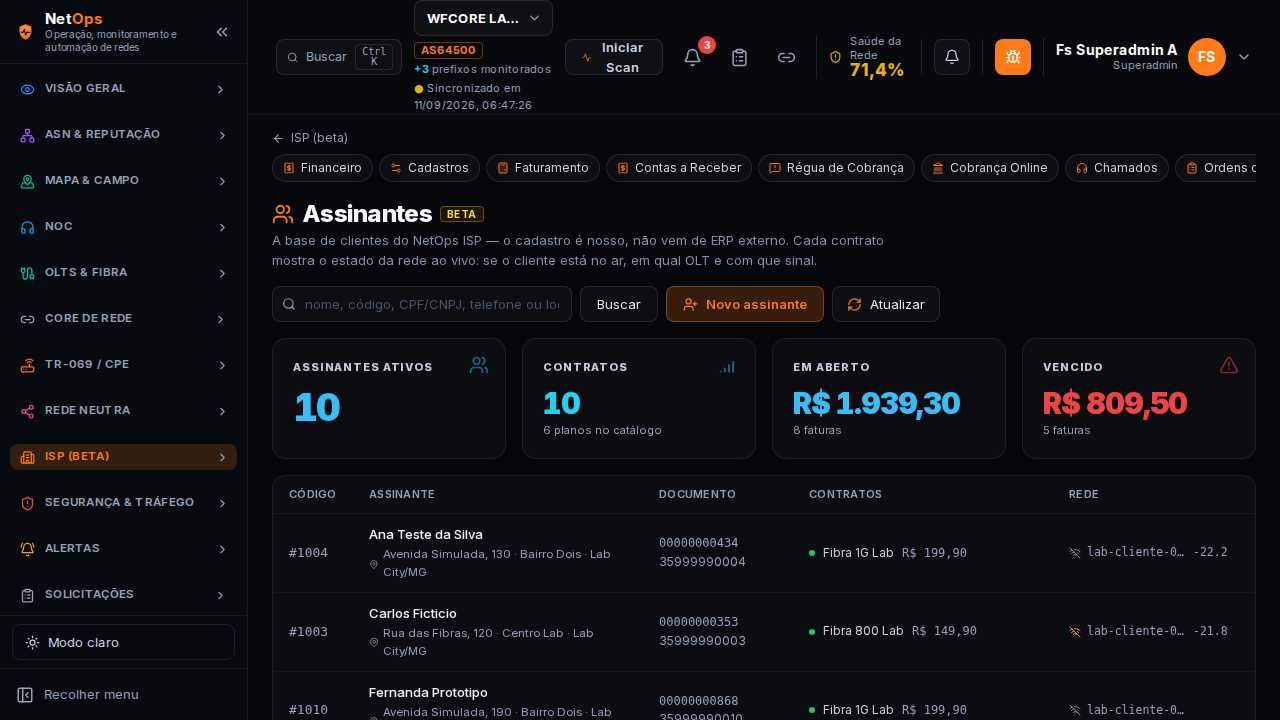Focus subscriber search input field
Screen dimensions: 1280x720
pyautogui.click(x=422, y=304)
